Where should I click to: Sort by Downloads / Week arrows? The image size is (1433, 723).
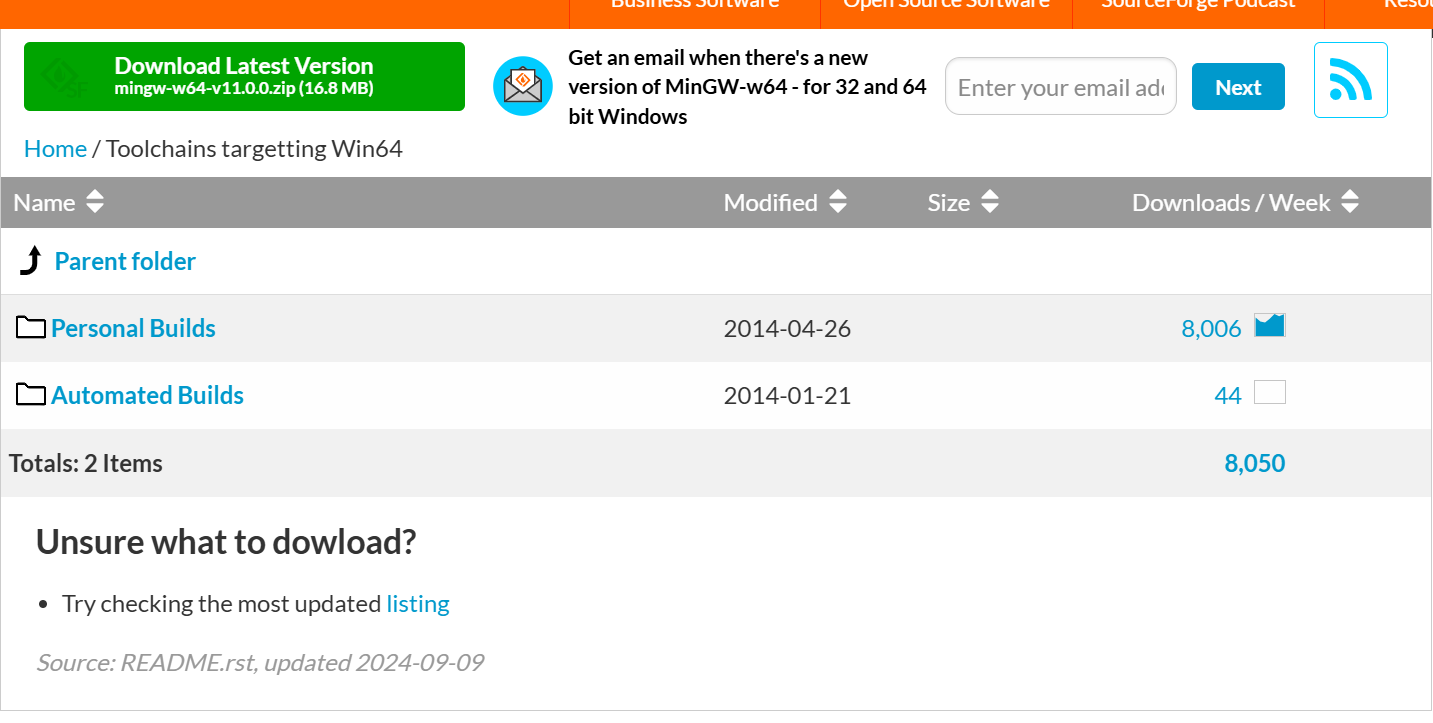1350,202
